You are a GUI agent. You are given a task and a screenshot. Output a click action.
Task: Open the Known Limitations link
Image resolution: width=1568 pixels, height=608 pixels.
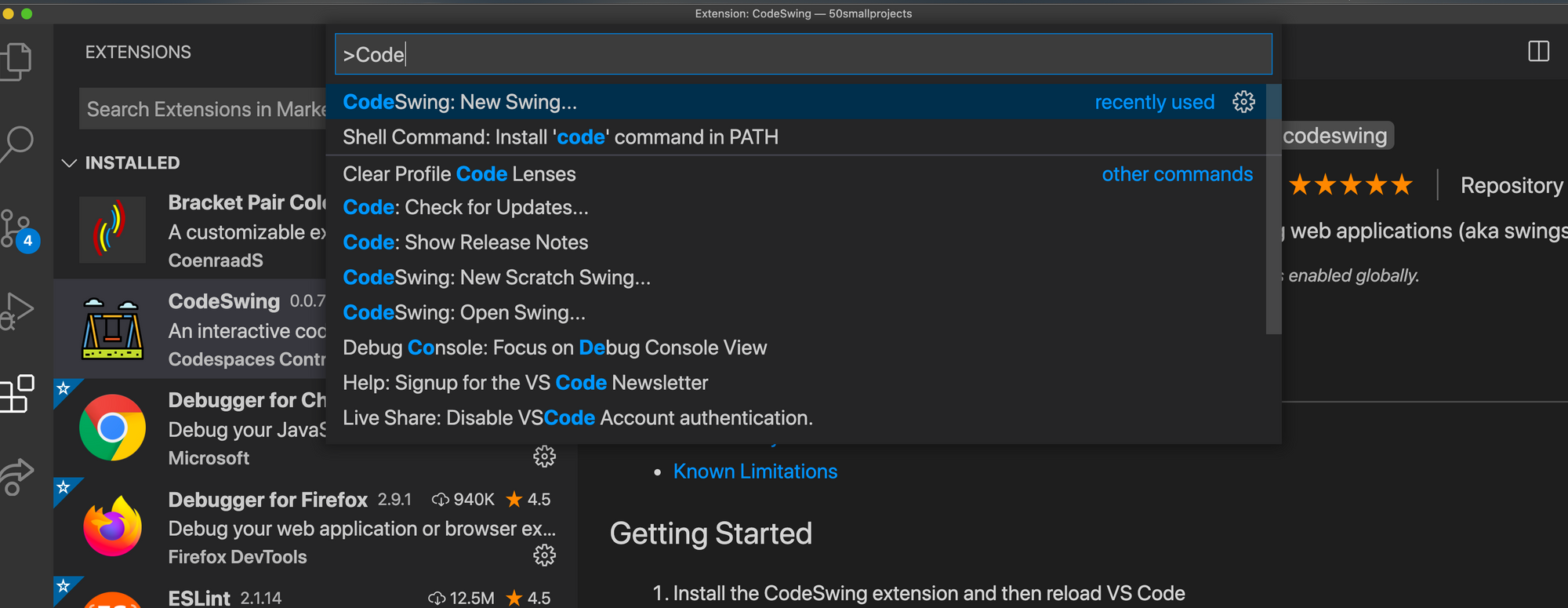tap(755, 471)
